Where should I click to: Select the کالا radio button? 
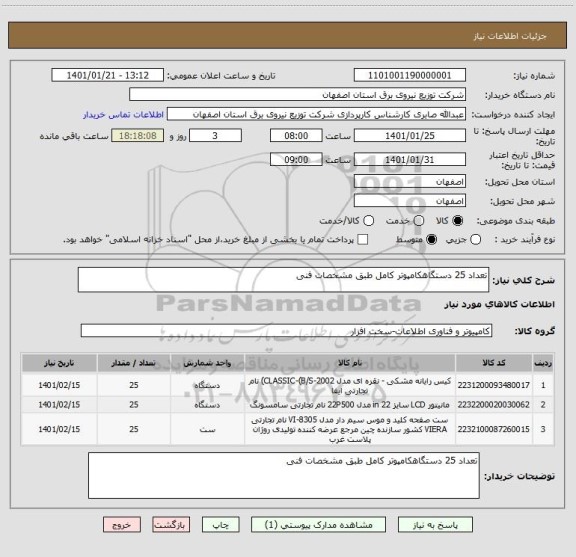click(x=458, y=221)
